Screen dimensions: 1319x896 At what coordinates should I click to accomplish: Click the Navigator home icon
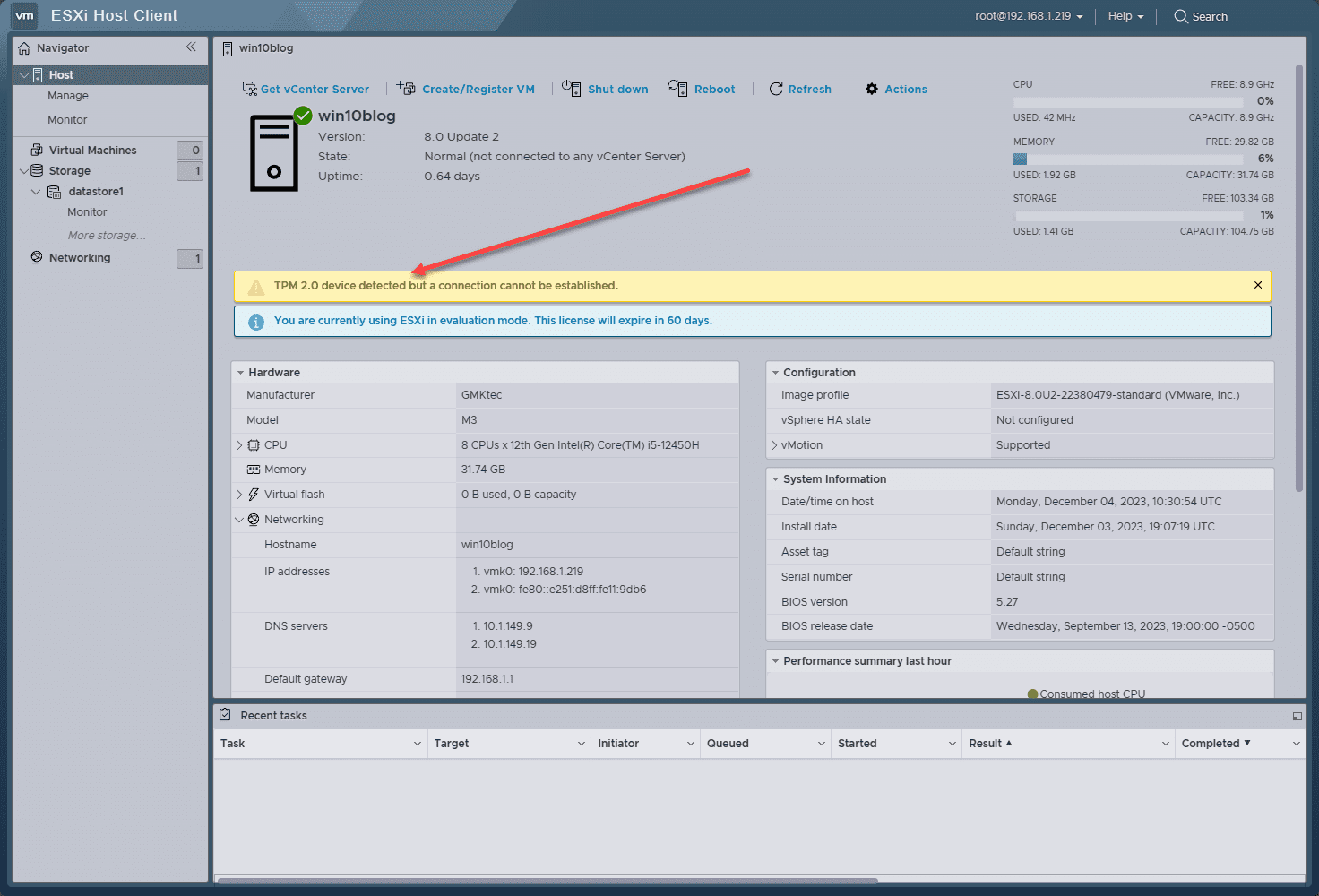click(24, 48)
